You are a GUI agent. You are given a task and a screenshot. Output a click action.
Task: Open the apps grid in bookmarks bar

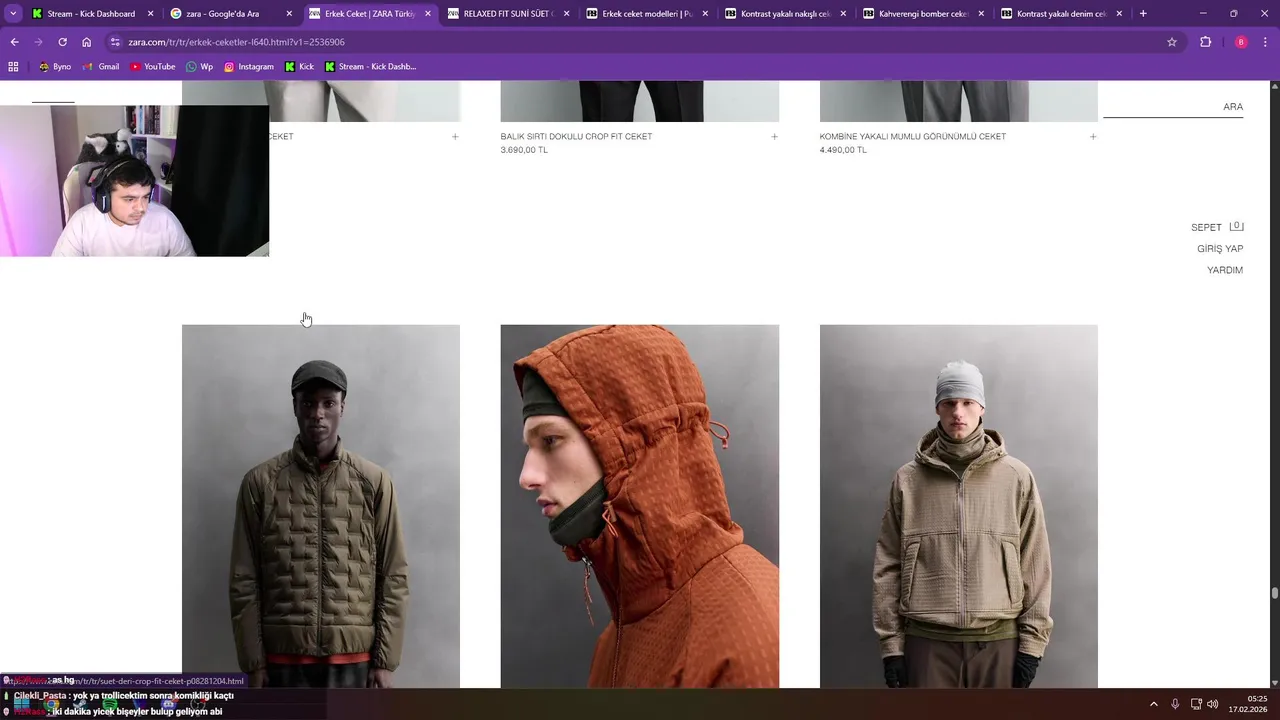13,67
